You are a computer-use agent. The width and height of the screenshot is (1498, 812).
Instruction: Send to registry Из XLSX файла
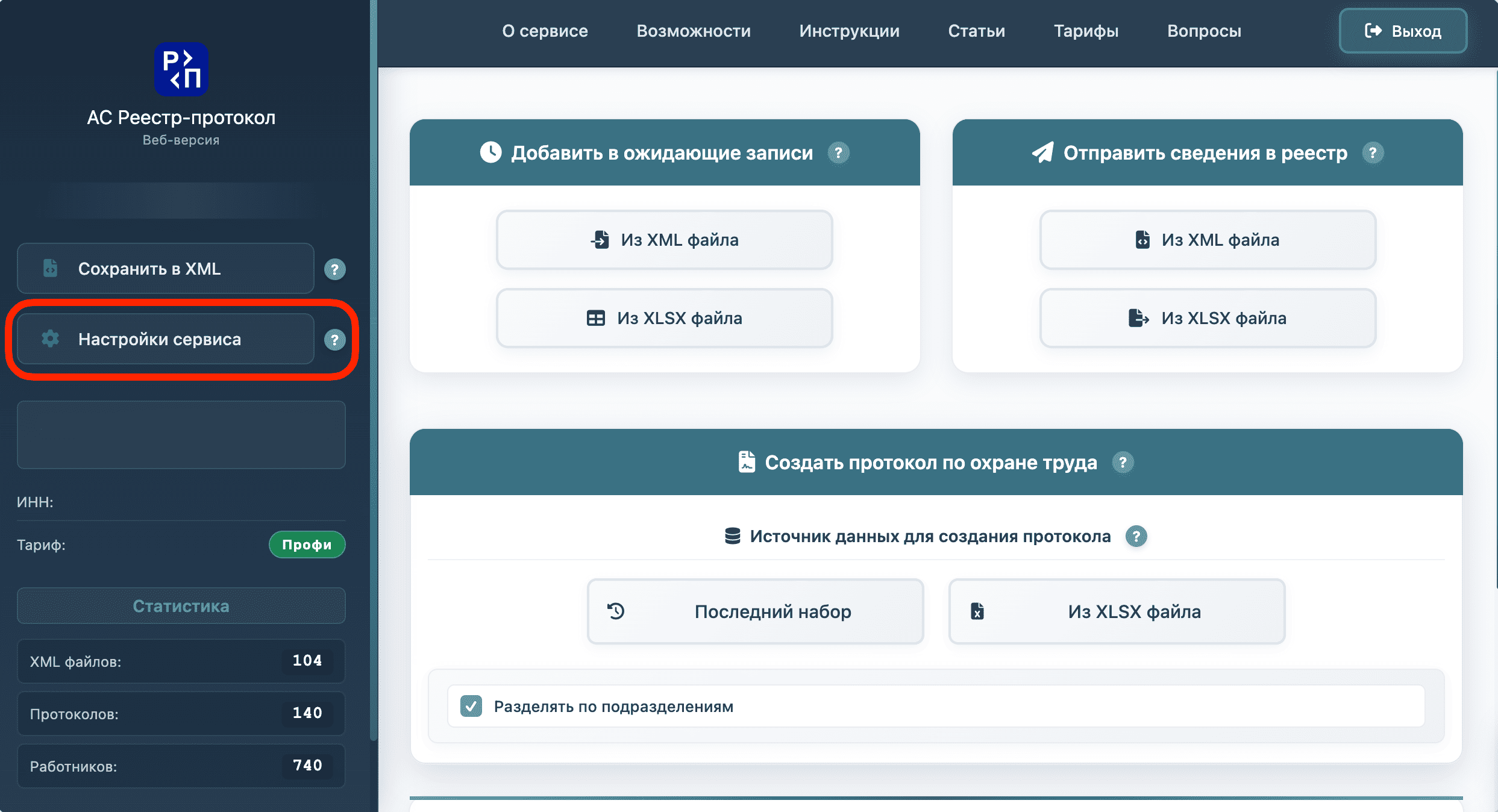click(x=1208, y=318)
